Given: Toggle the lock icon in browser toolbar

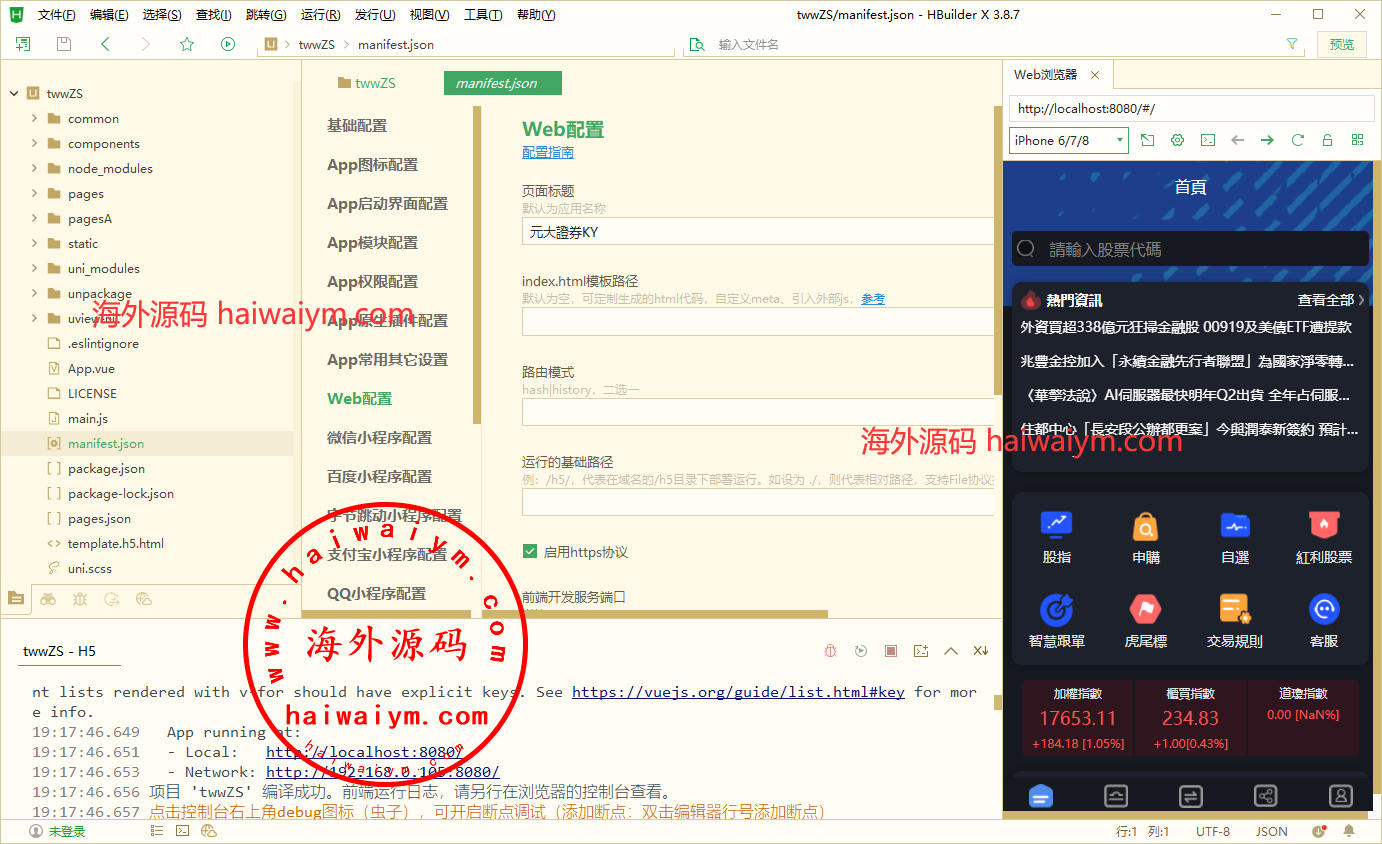Looking at the screenshot, I should (1328, 141).
